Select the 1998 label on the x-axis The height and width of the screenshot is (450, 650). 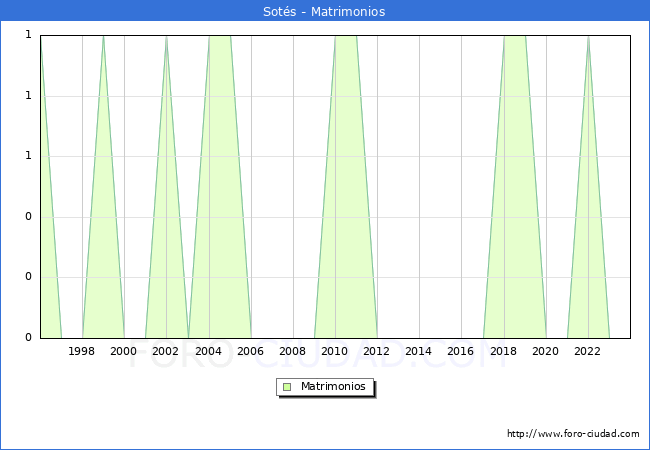82,351
